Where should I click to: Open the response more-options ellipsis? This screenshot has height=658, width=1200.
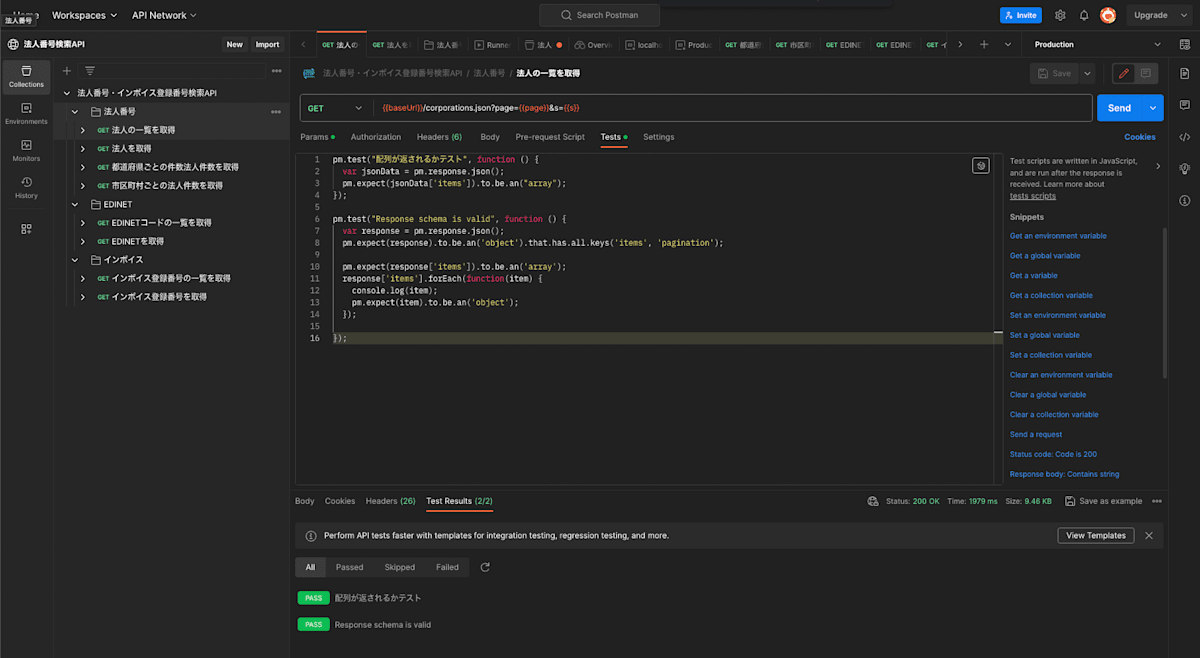point(1157,501)
